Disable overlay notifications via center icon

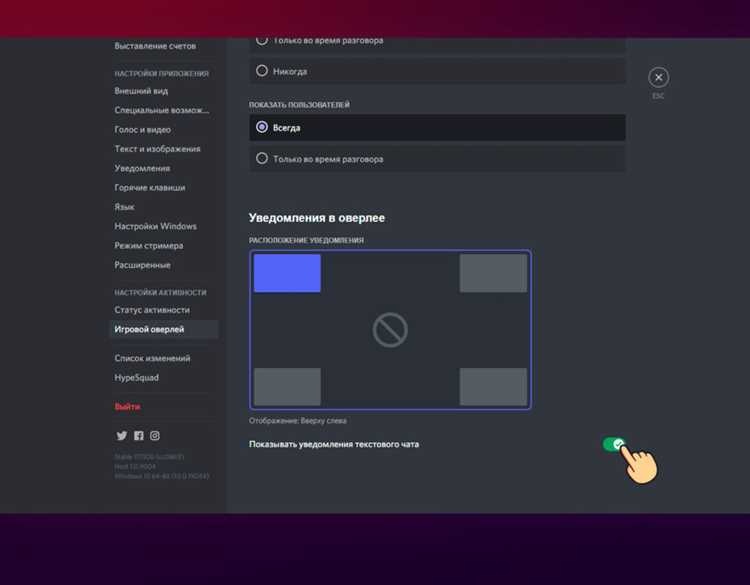[390, 330]
